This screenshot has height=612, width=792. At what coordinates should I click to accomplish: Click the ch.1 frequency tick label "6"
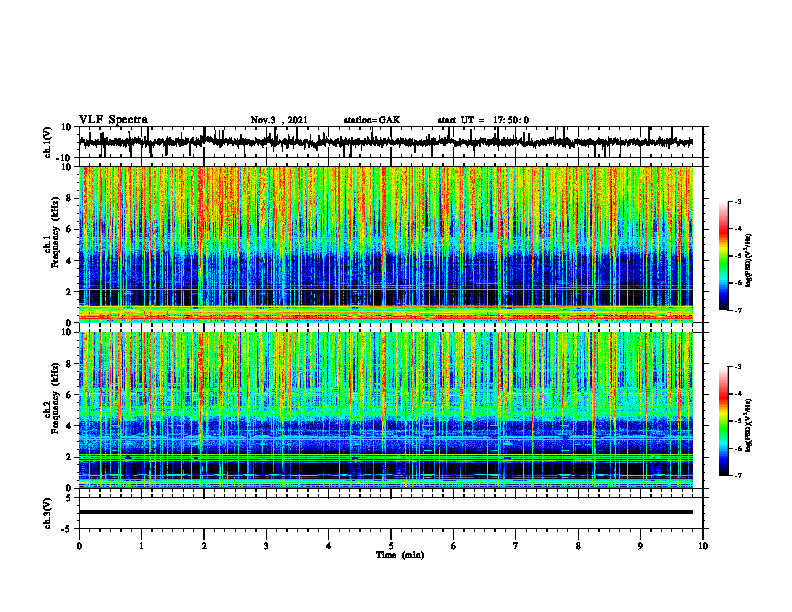click(70, 229)
